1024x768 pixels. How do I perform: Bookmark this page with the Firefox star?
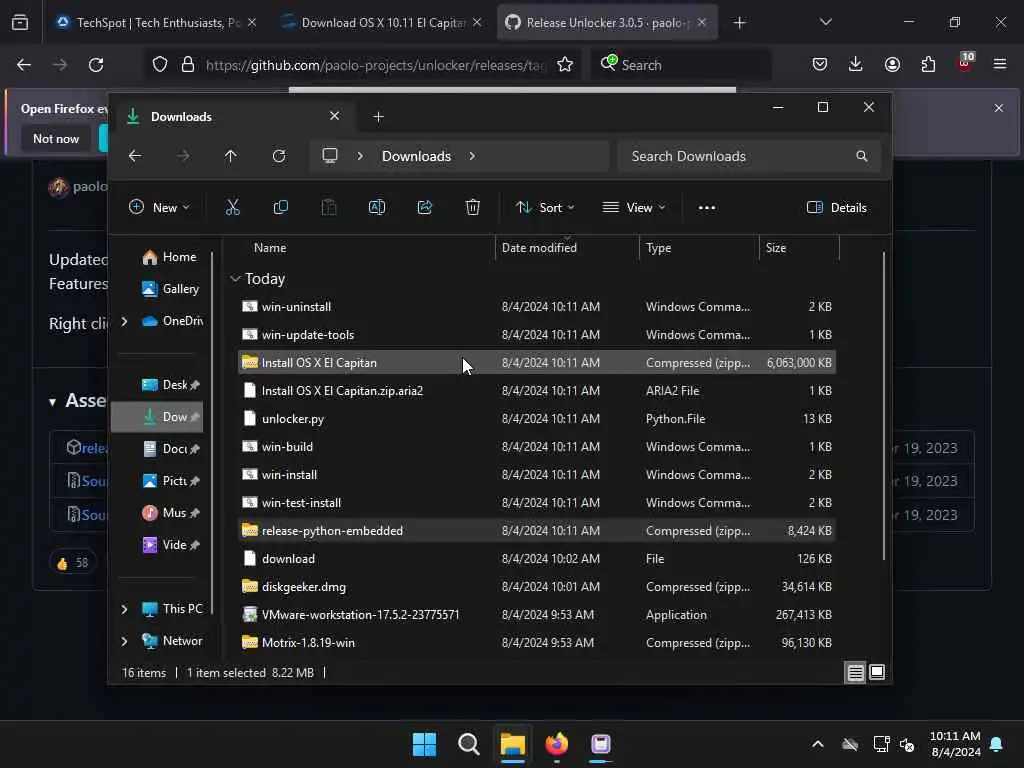click(565, 65)
